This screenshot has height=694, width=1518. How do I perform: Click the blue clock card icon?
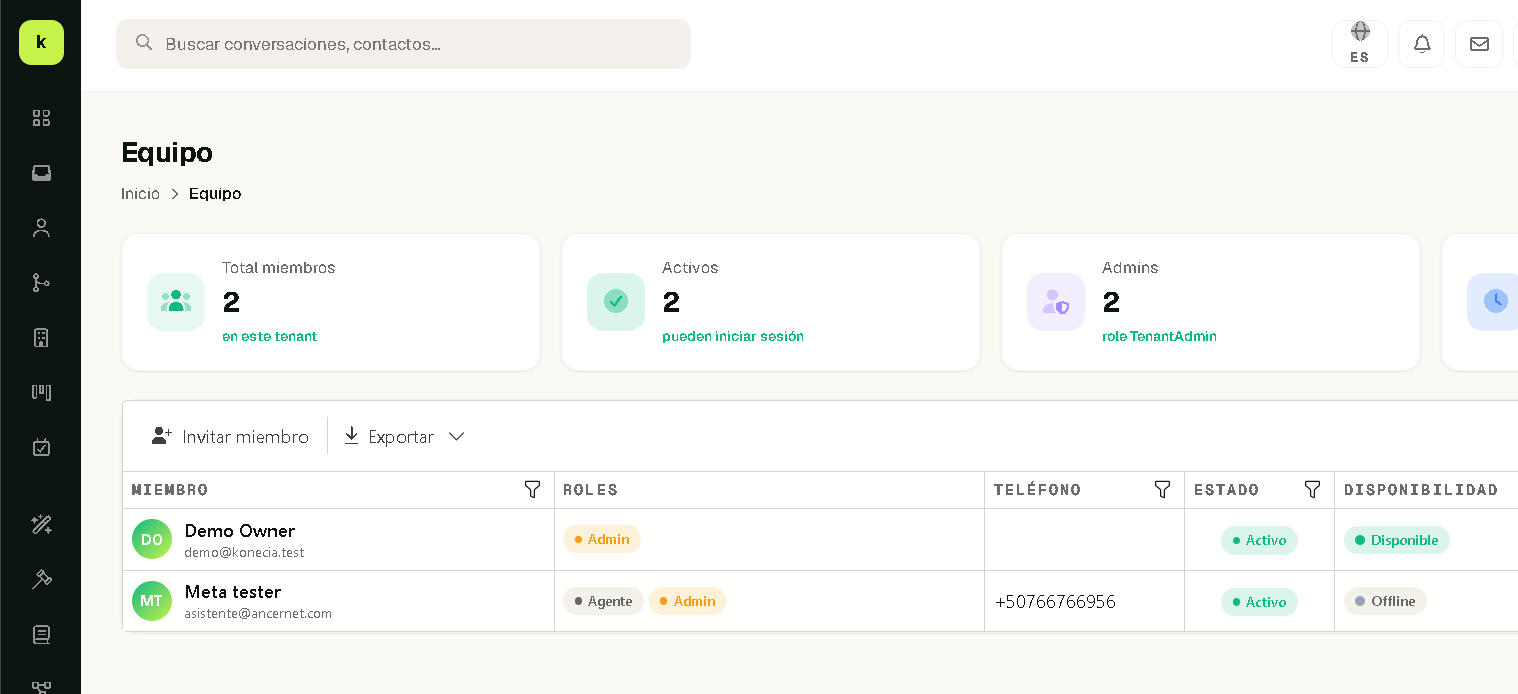(x=1494, y=301)
